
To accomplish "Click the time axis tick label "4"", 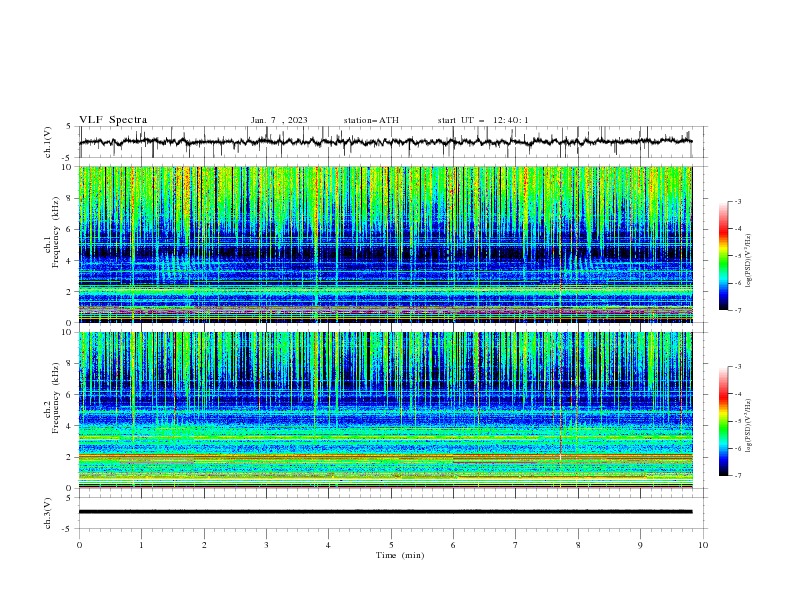I will point(328,545).
